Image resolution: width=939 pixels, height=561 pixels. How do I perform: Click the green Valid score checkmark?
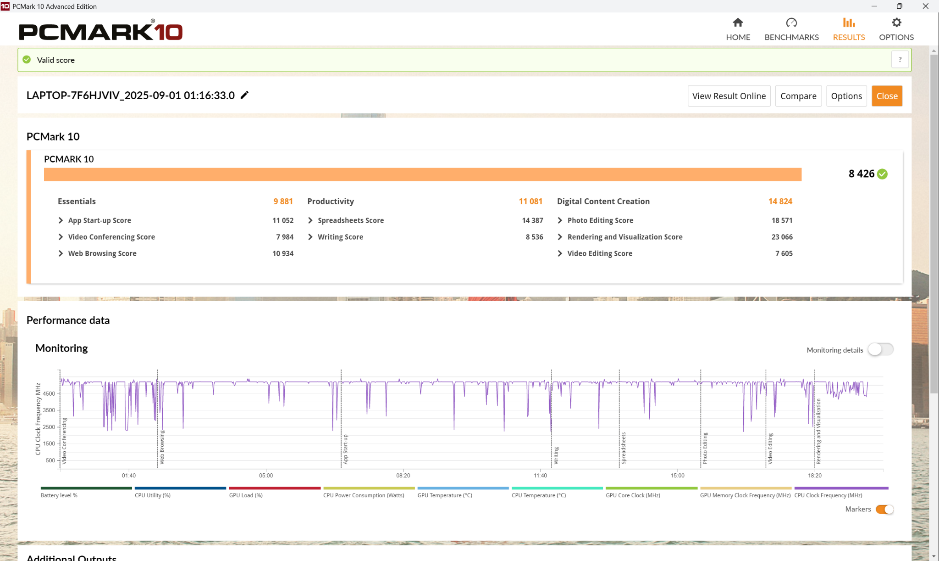coord(26,60)
